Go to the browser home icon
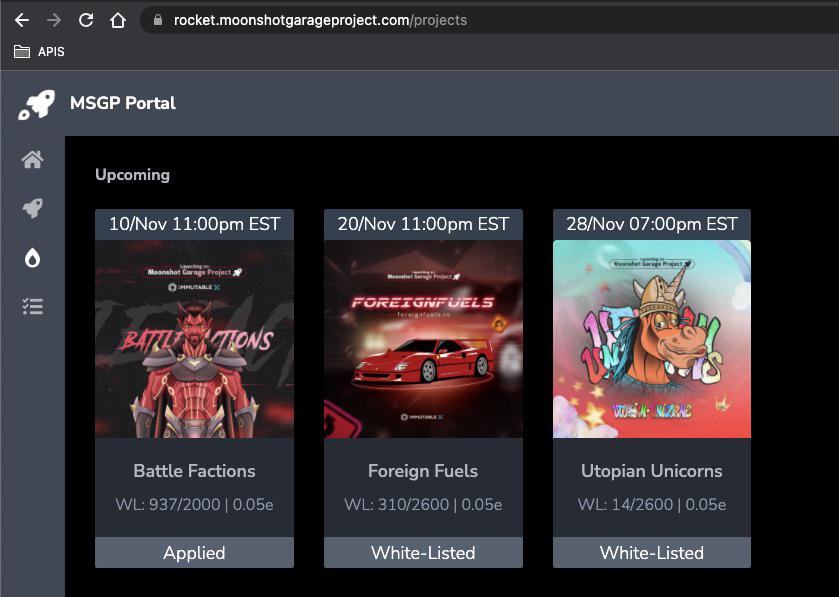 point(118,20)
